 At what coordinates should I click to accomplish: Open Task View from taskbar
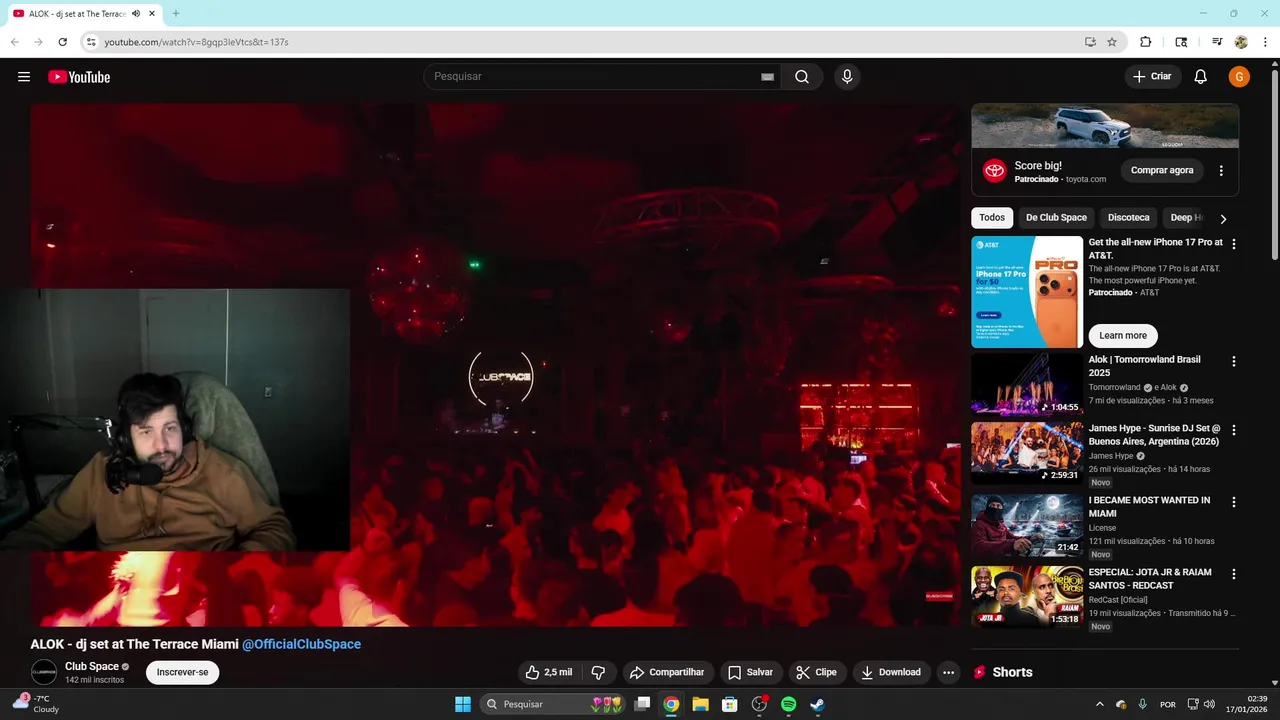click(643, 704)
